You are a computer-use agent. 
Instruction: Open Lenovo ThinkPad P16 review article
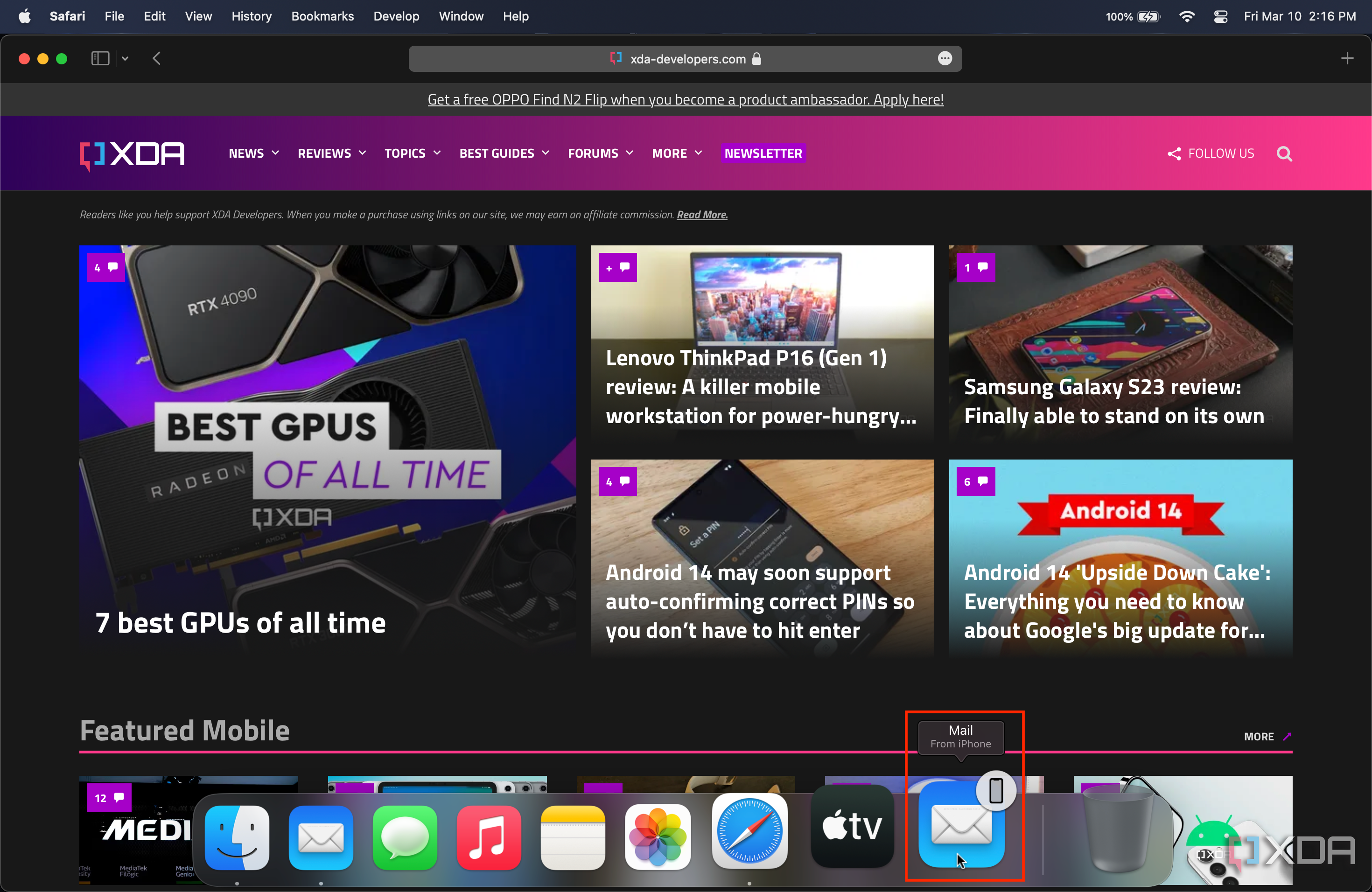761,387
